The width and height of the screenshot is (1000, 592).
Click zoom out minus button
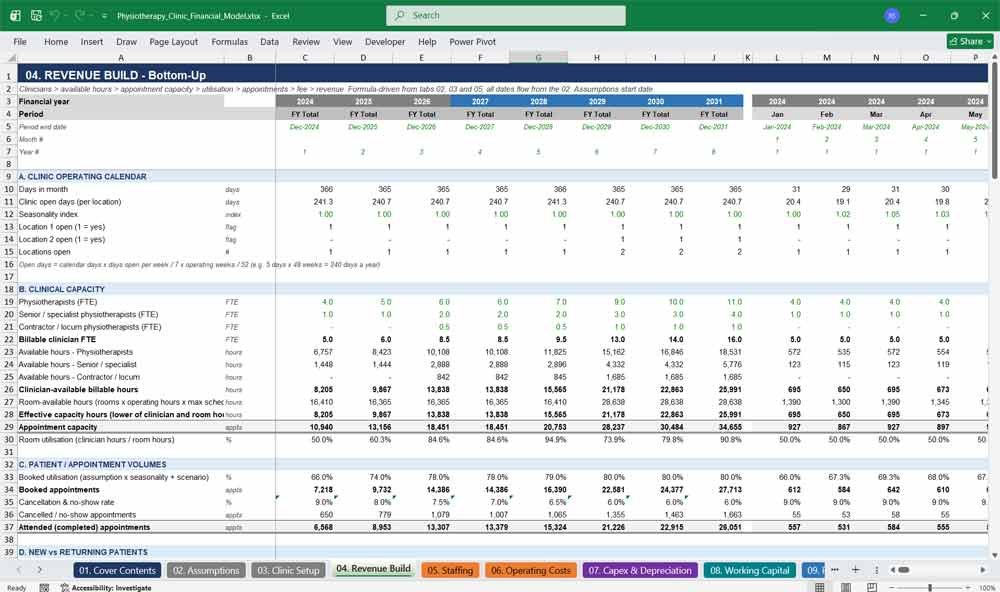892,588
